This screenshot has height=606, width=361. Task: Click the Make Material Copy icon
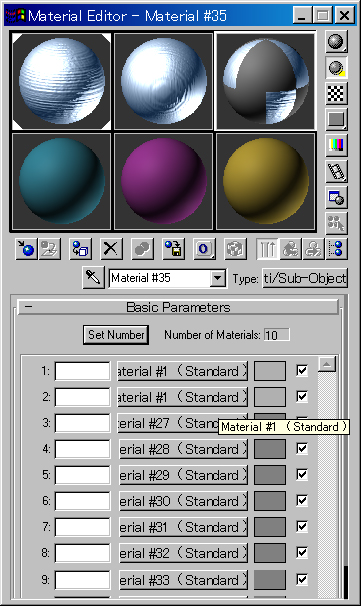point(142,249)
